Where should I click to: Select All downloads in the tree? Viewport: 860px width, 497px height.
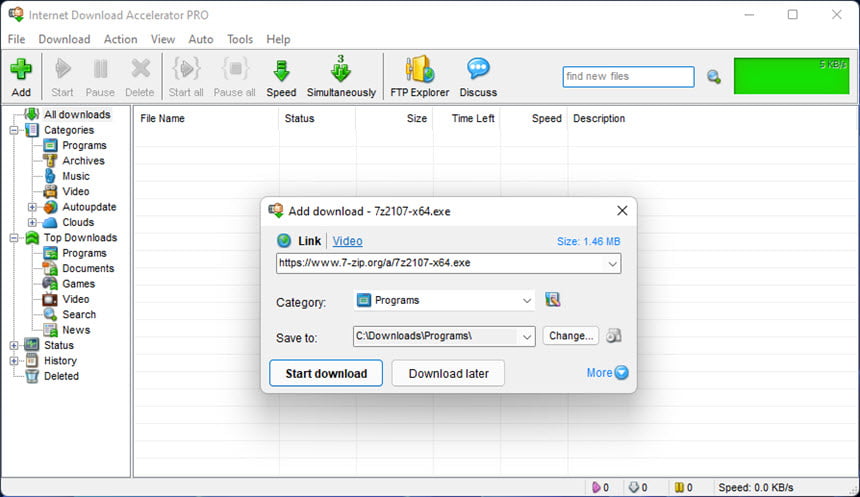point(77,115)
